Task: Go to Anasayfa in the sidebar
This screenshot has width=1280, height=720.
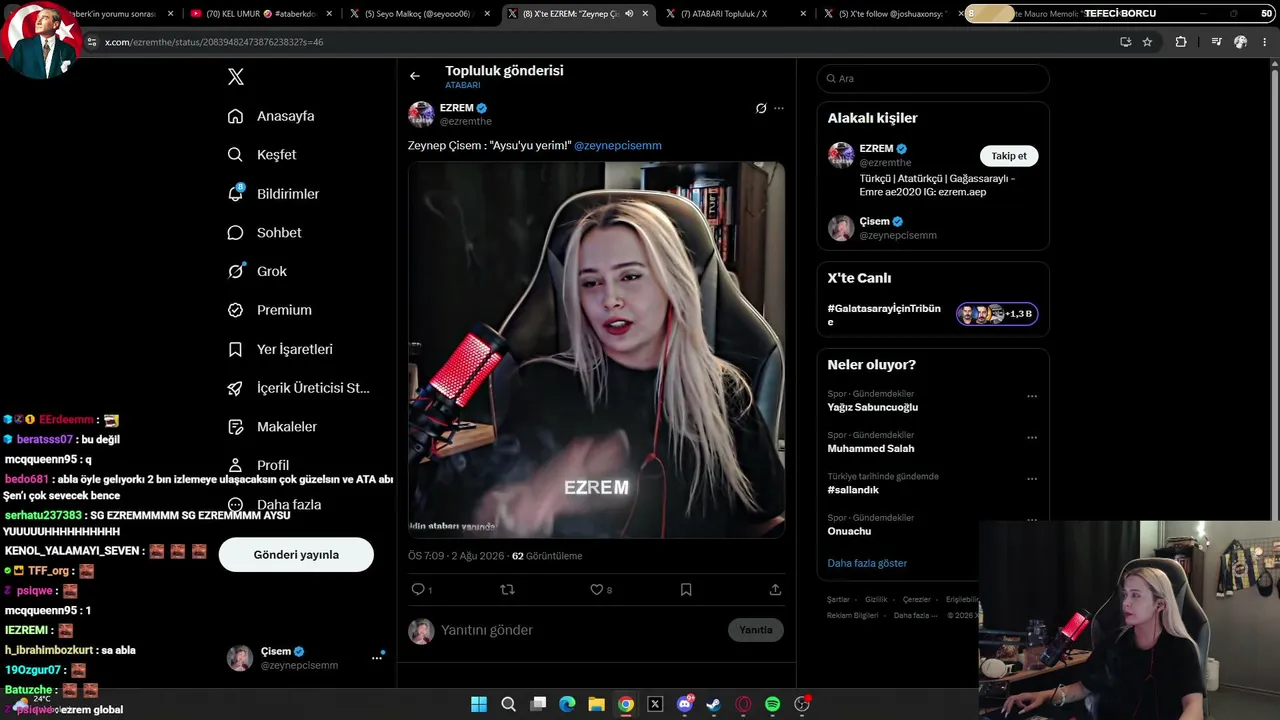Action: pyautogui.click(x=271, y=116)
